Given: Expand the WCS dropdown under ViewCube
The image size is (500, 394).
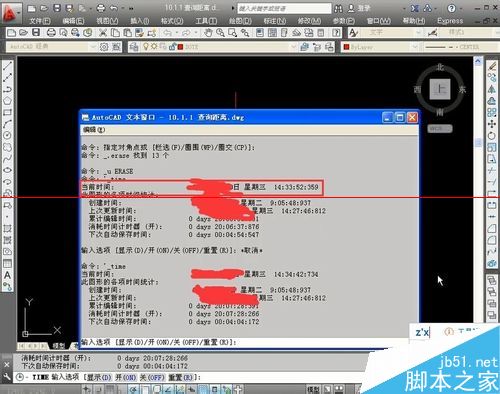Looking at the screenshot, I should 440,128.
